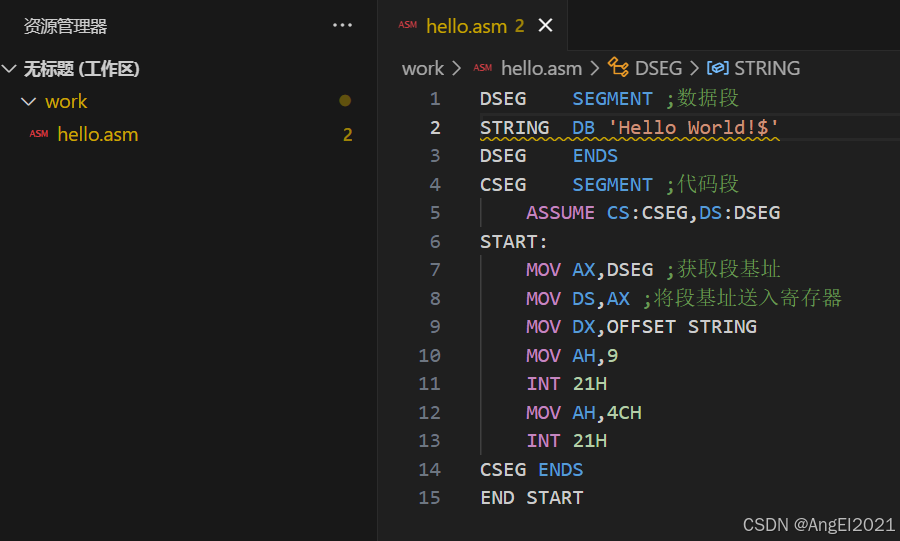Click line number 2 in gutter
Viewport: 900px width, 541px height.
(x=435, y=127)
